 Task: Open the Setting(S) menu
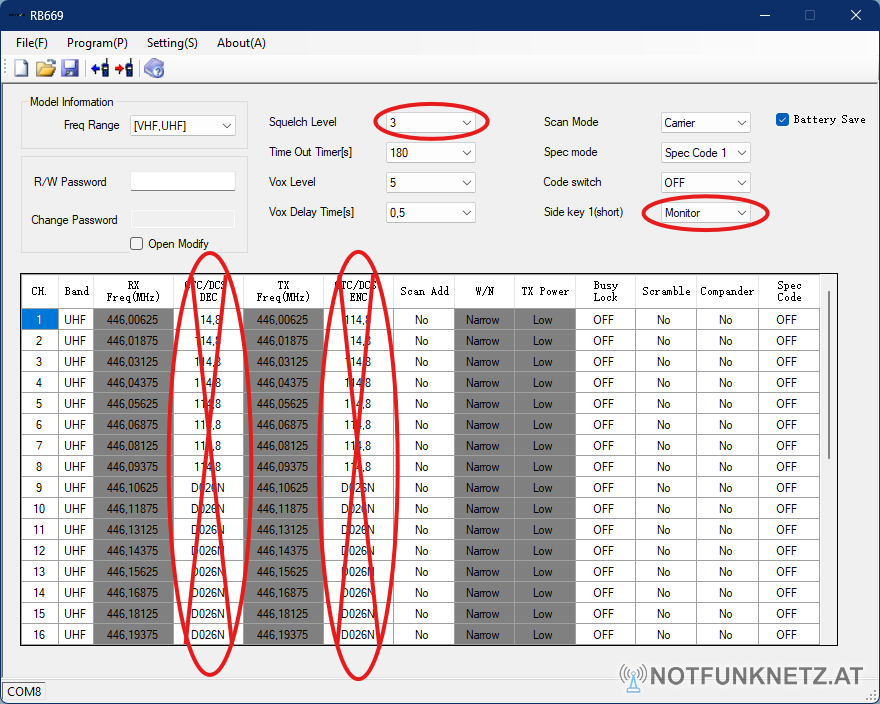pos(172,43)
